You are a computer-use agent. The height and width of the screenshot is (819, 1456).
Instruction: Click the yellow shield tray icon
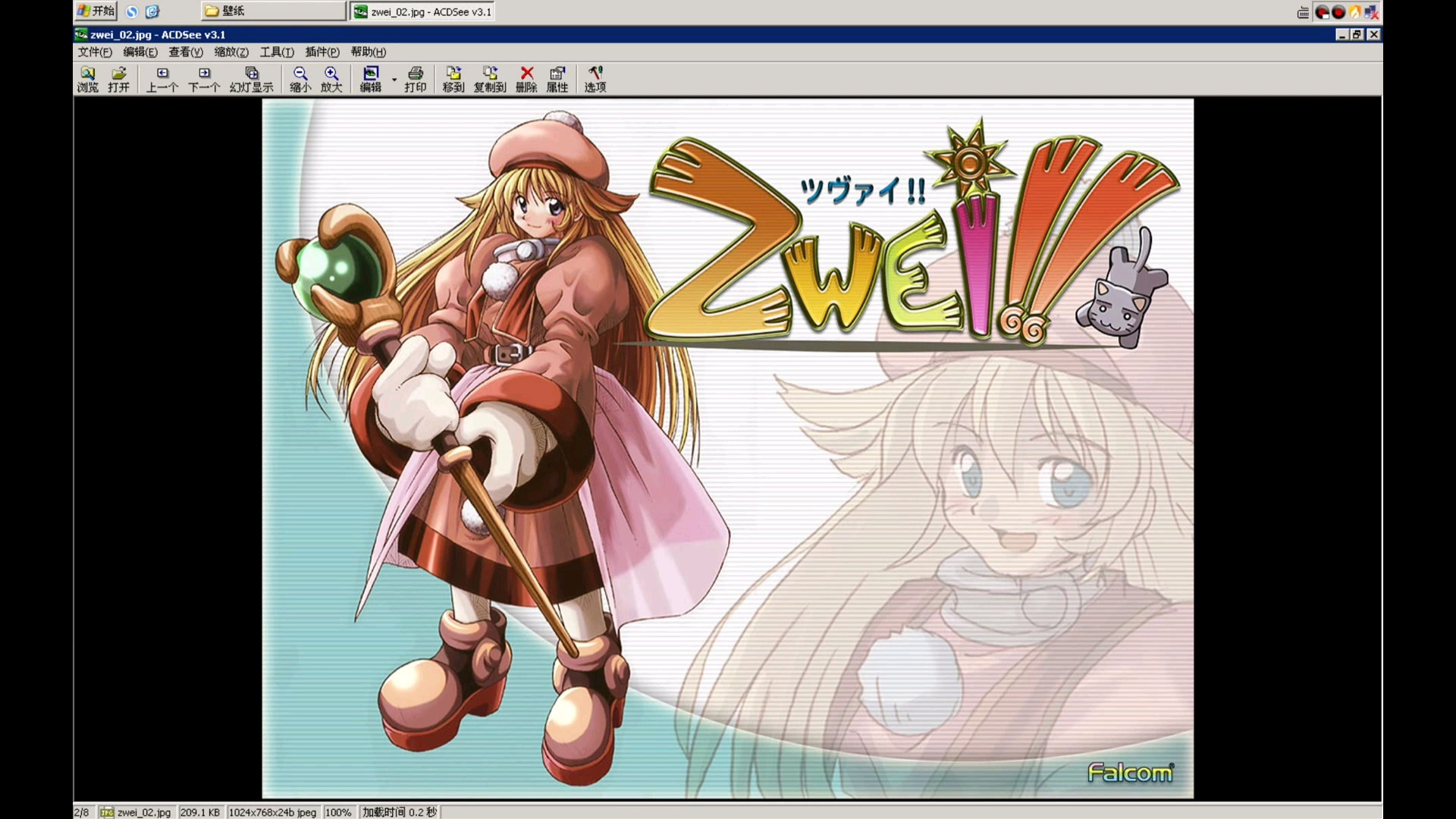1355,12
